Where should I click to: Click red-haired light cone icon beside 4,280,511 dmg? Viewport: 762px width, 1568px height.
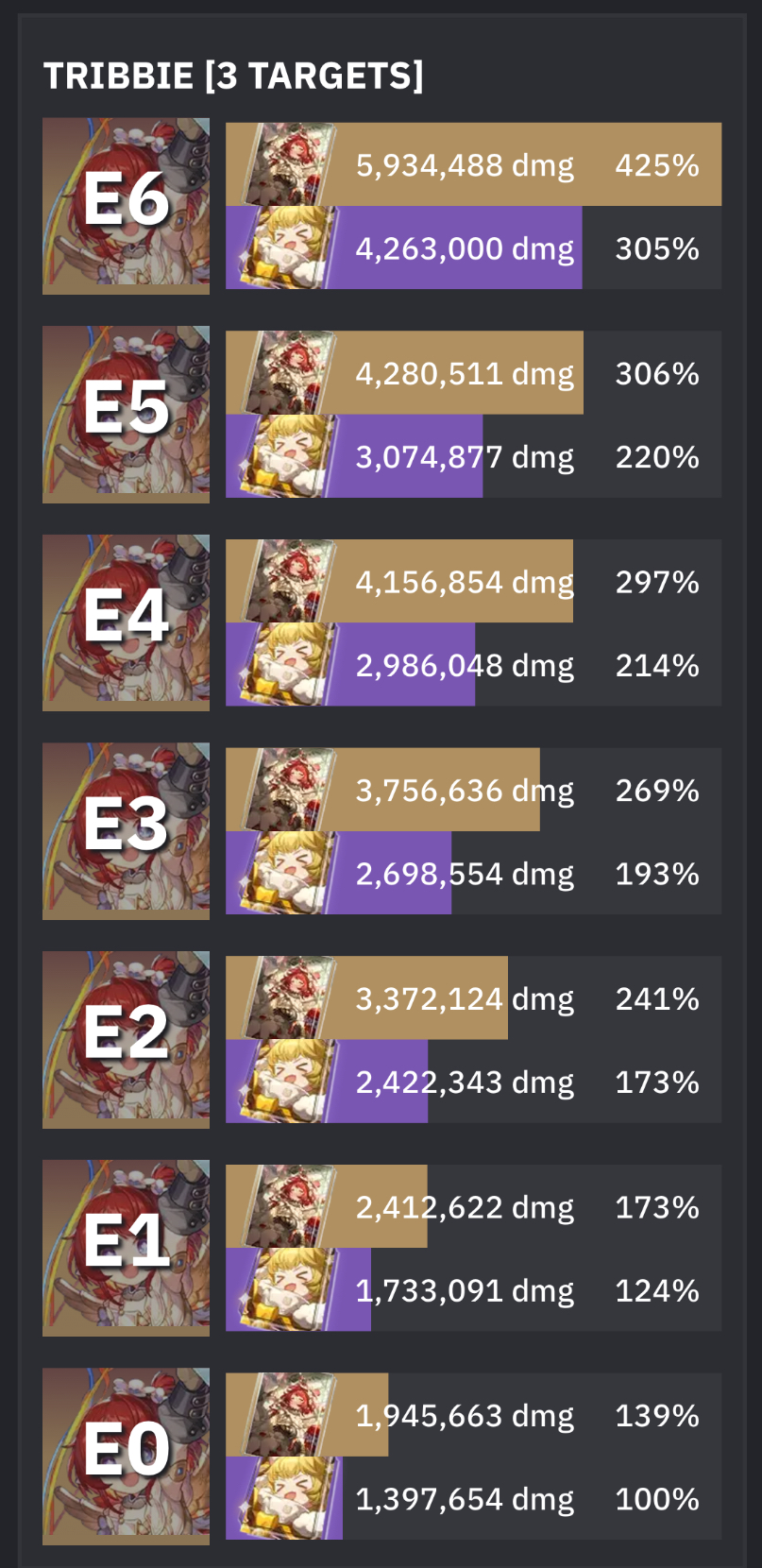coord(287,373)
